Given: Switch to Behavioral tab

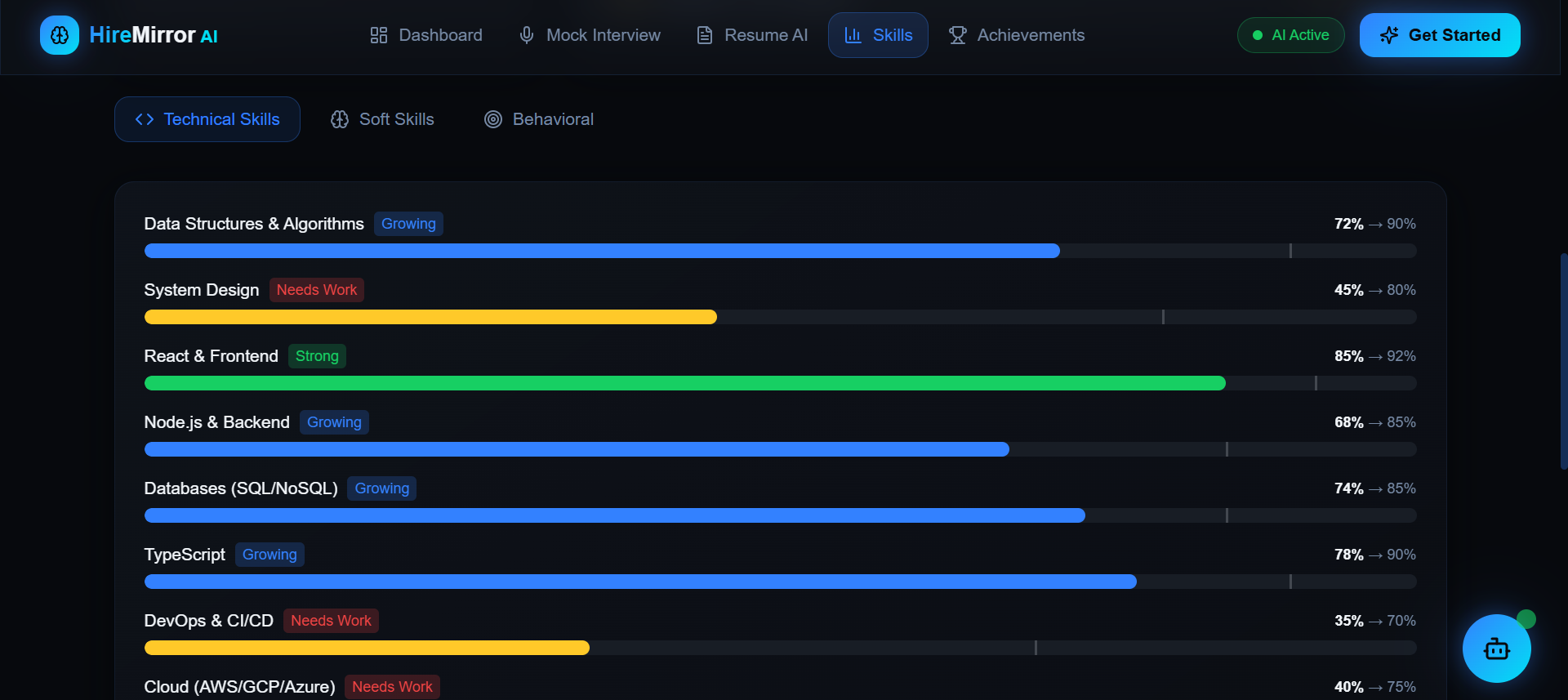Looking at the screenshot, I should 539,119.
